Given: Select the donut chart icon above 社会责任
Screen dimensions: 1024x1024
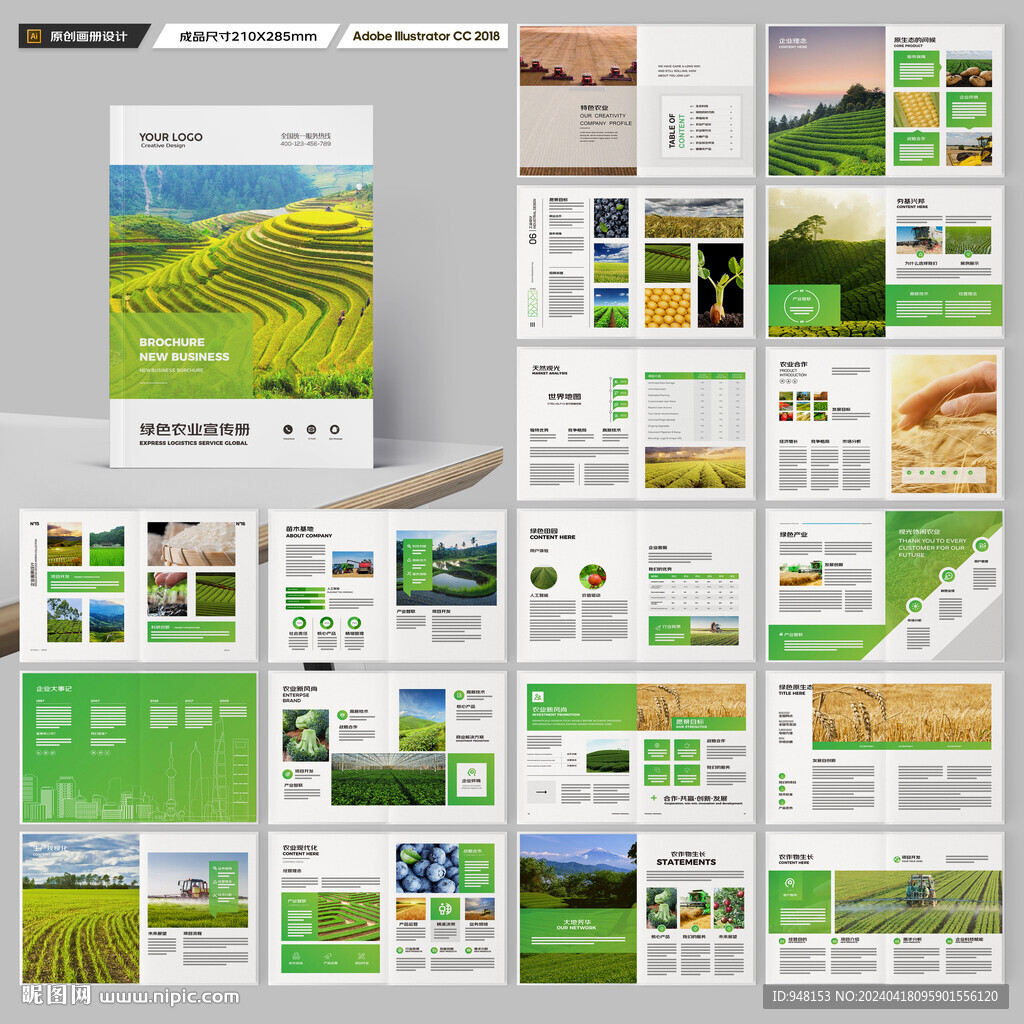Looking at the screenshot, I should tap(299, 623).
